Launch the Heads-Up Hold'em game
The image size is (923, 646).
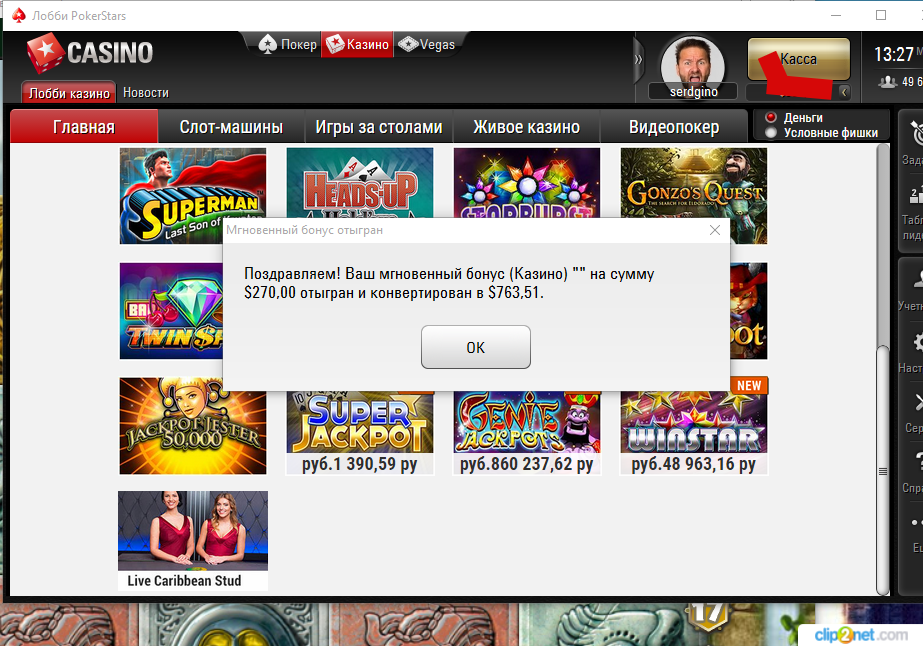pos(360,183)
